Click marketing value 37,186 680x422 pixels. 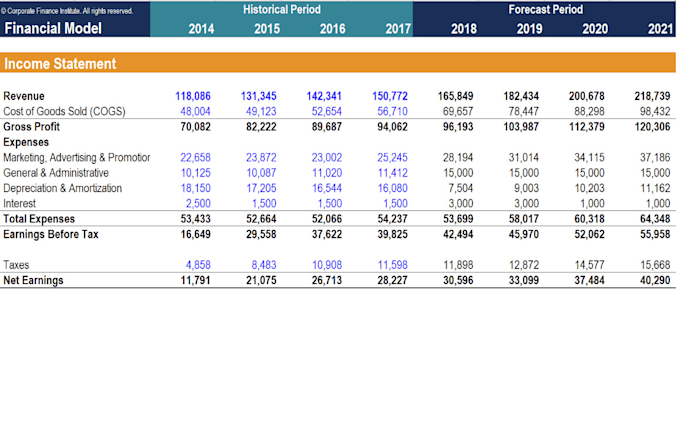tap(655, 158)
